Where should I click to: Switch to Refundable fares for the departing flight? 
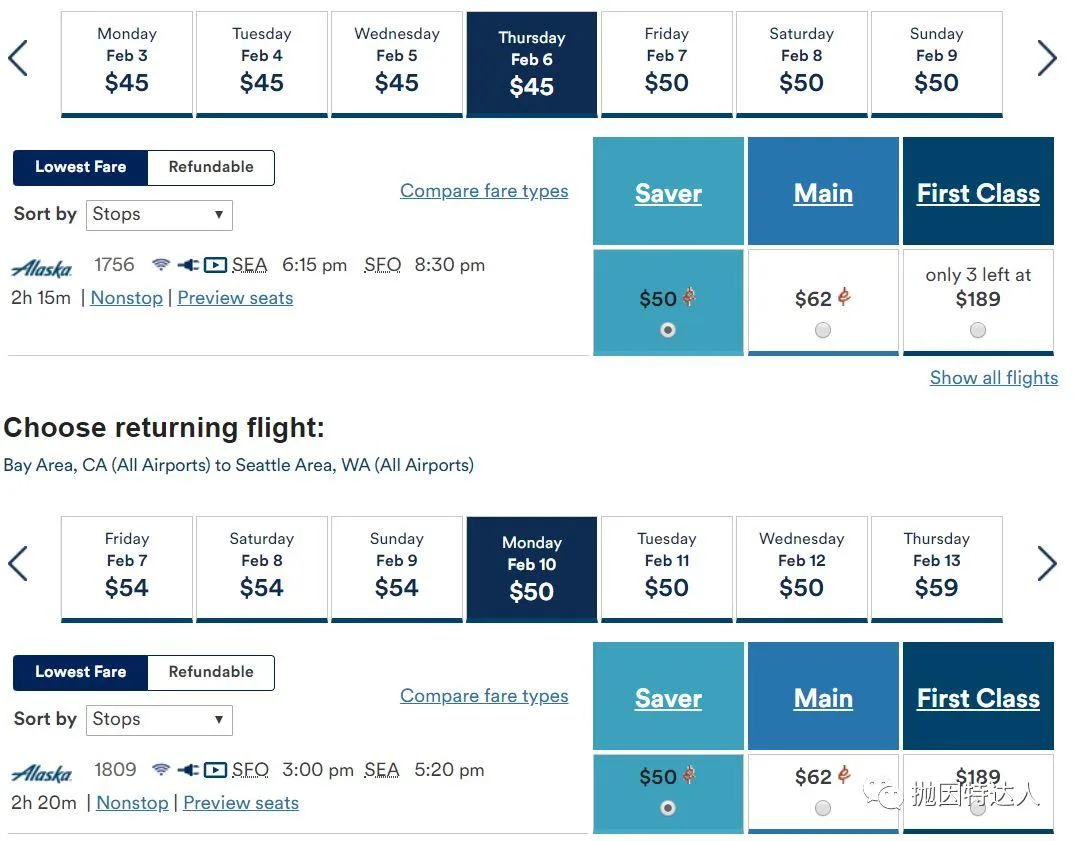pyautogui.click(x=211, y=167)
